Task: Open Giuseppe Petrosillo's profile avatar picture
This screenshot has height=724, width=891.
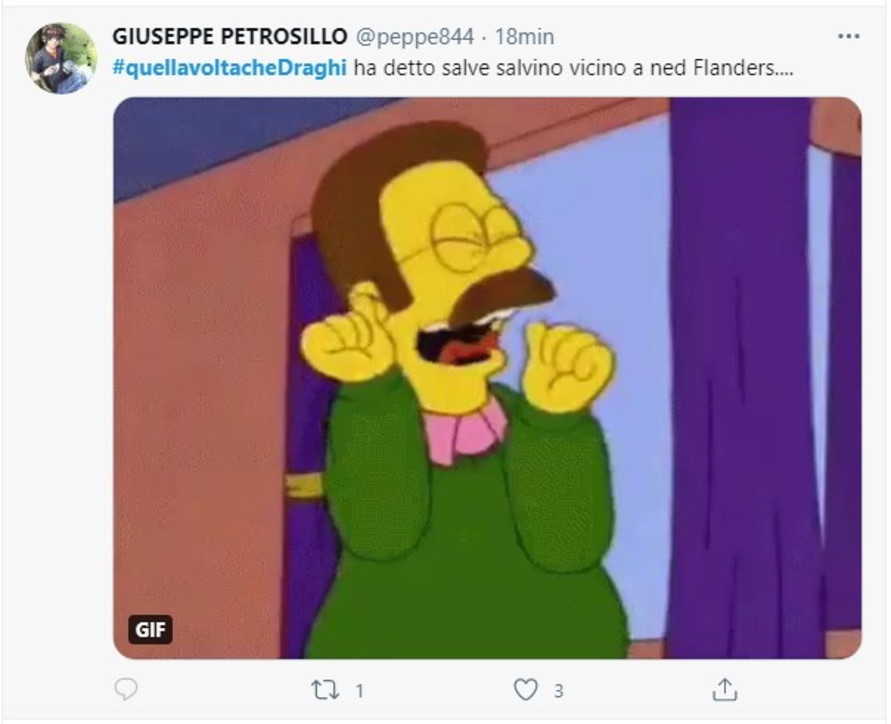Action: (61, 59)
